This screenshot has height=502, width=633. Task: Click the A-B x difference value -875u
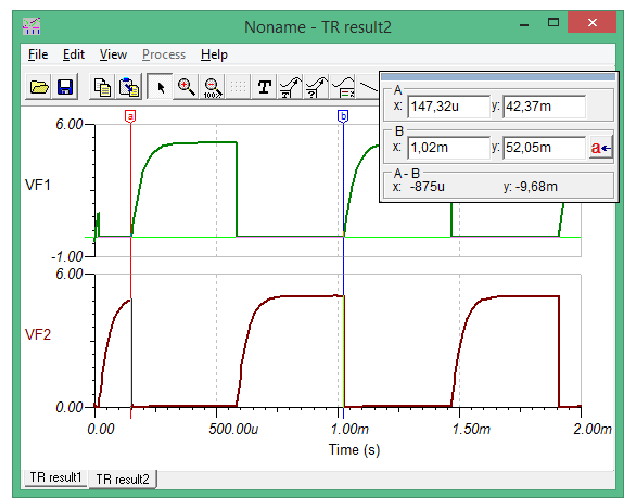click(x=427, y=187)
